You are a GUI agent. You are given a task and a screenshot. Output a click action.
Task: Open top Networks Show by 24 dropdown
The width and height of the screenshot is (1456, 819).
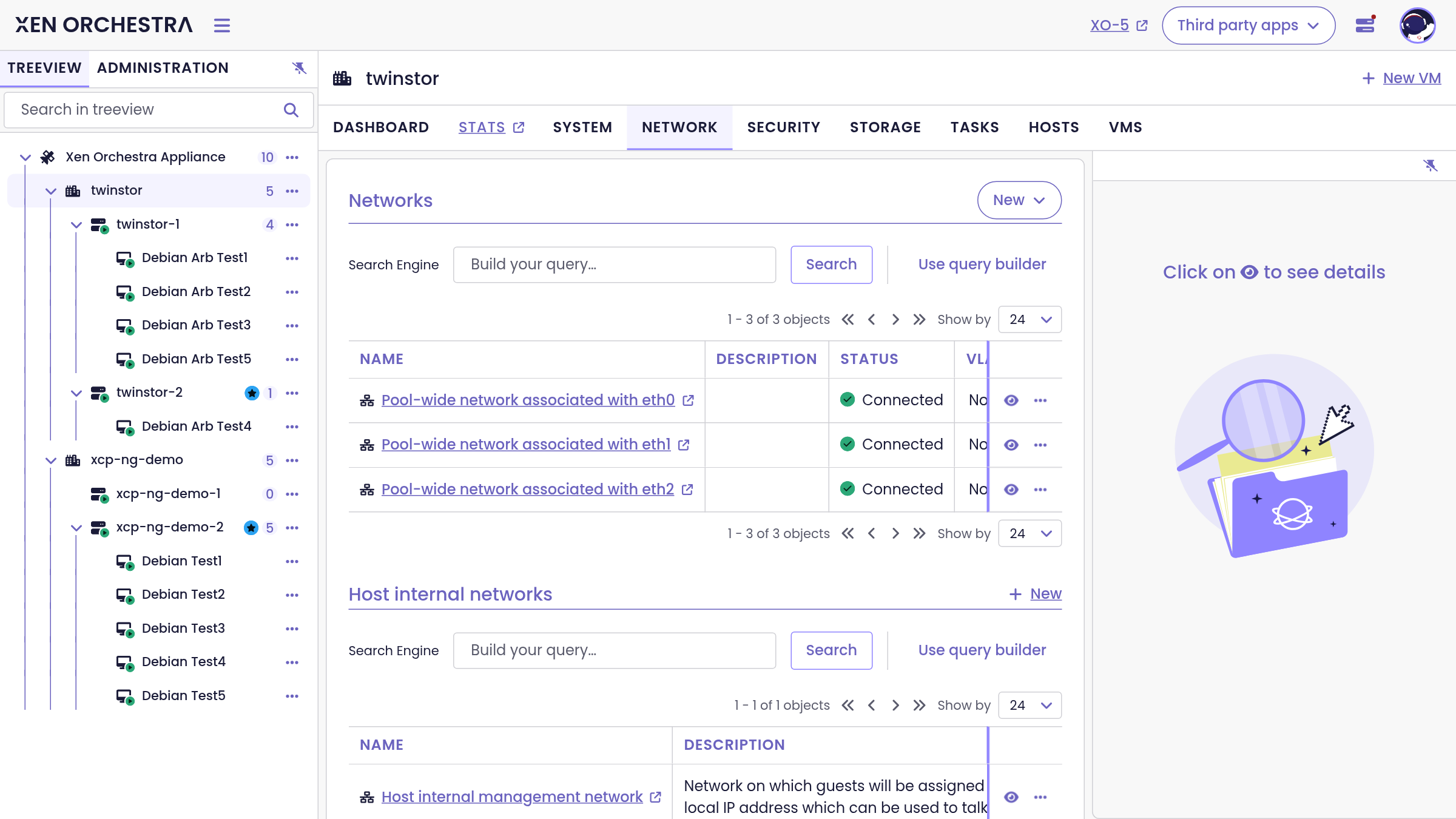(x=1030, y=320)
